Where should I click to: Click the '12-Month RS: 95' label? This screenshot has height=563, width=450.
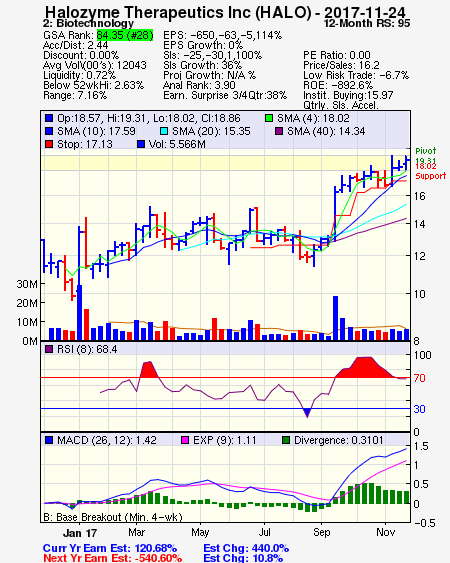pos(367,23)
